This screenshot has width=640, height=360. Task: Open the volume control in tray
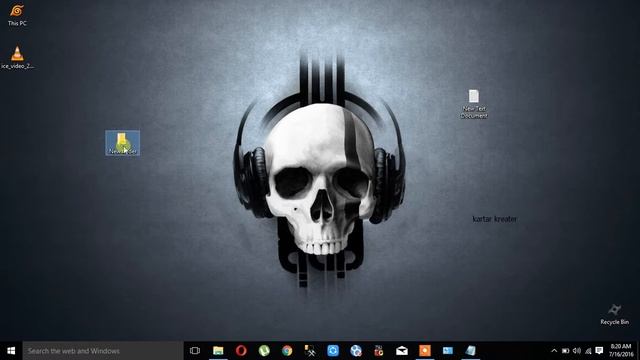click(x=577, y=351)
